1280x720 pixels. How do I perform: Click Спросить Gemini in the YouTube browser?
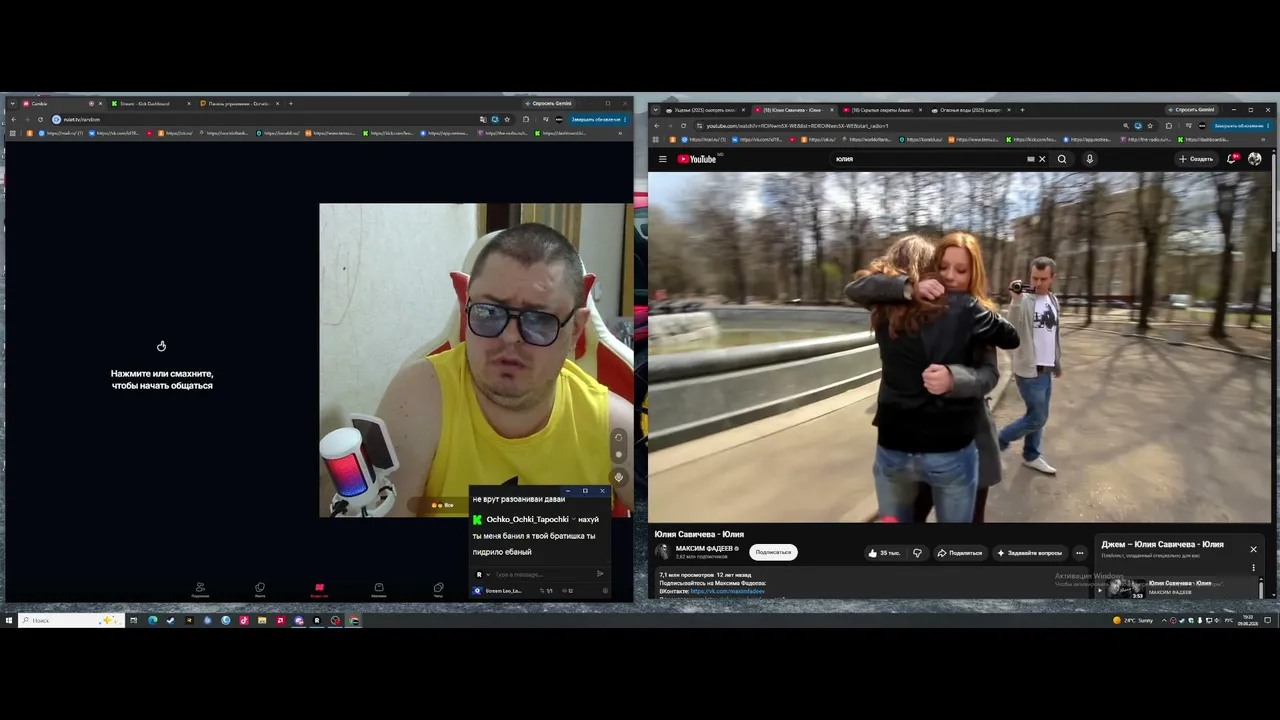[1191, 110]
